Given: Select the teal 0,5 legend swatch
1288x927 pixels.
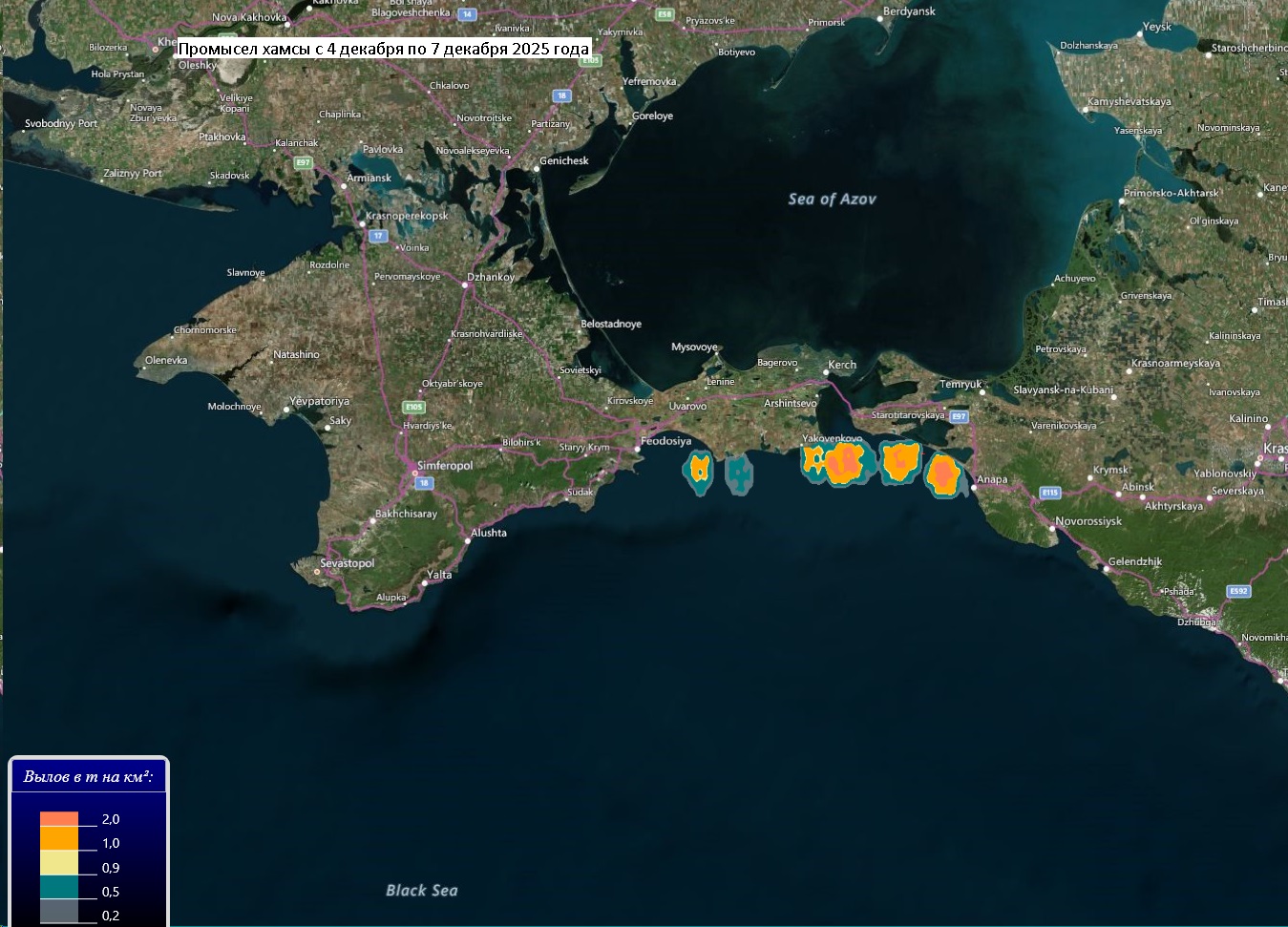Looking at the screenshot, I should click(x=59, y=887).
